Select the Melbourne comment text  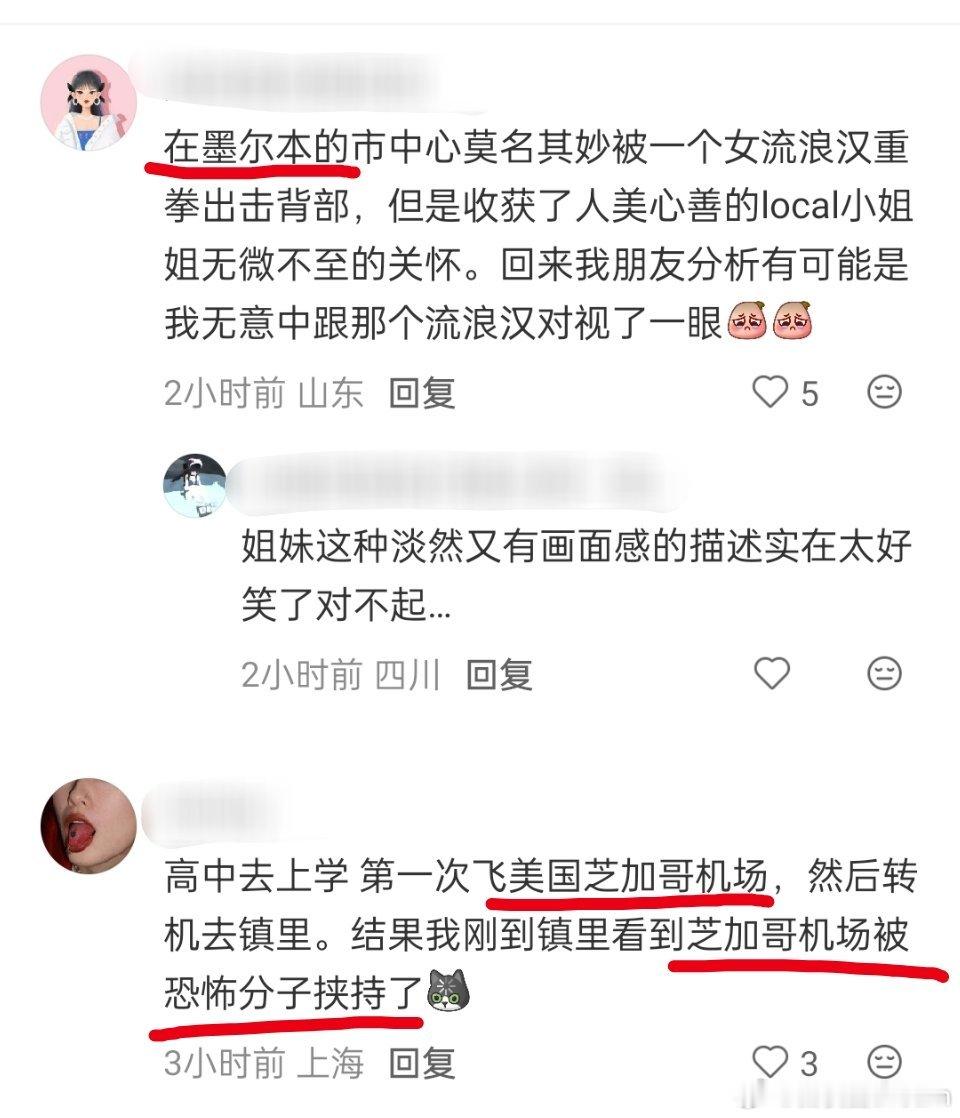click(538, 235)
